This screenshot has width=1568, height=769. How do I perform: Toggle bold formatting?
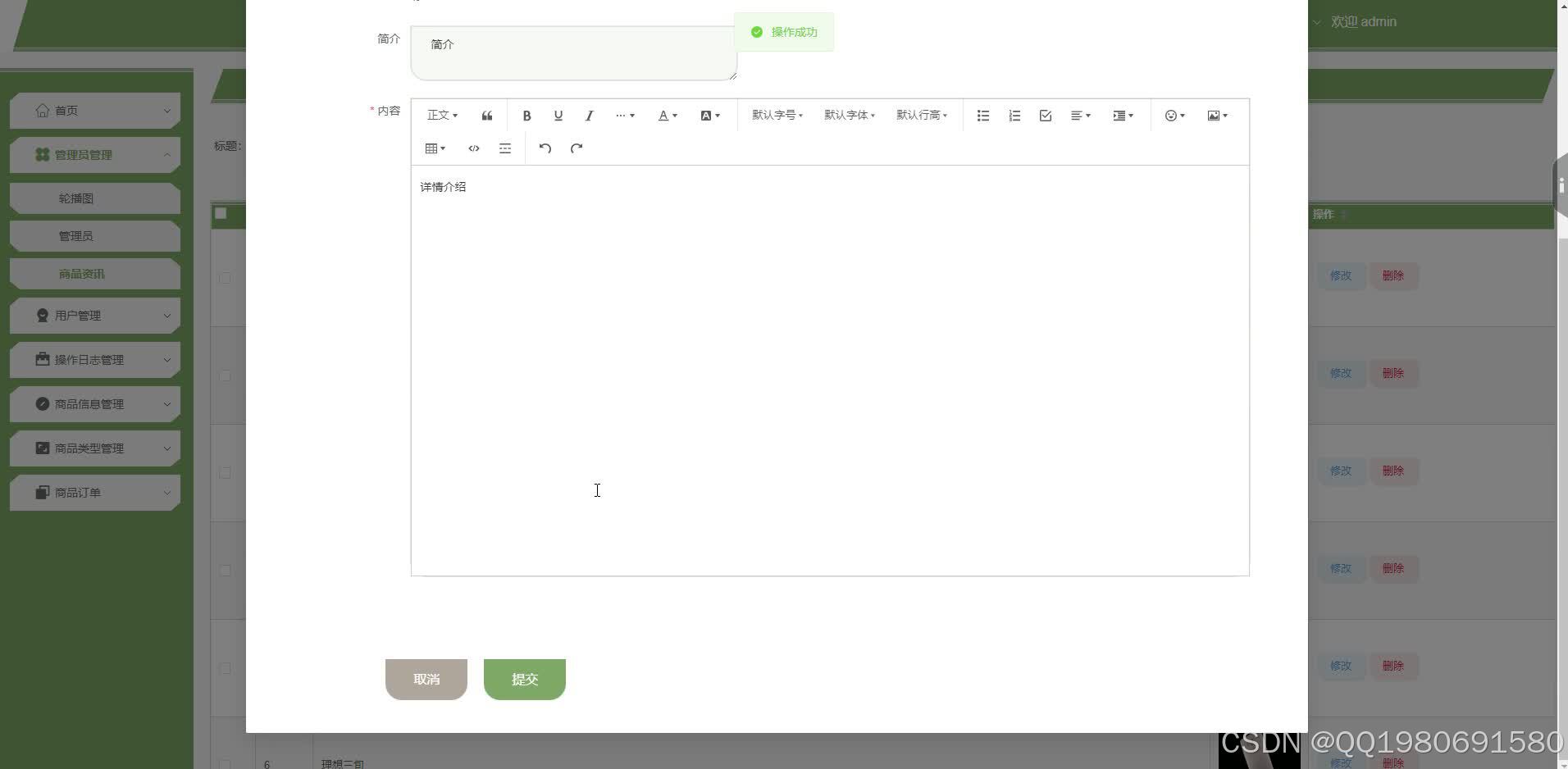coord(526,116)
